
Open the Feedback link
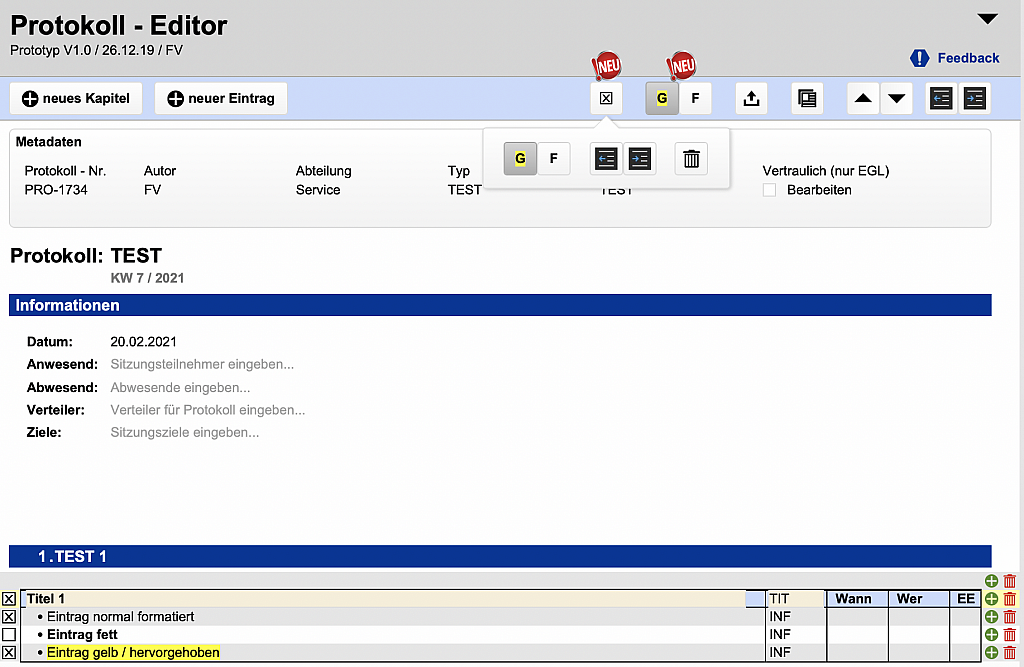(955, 58)
